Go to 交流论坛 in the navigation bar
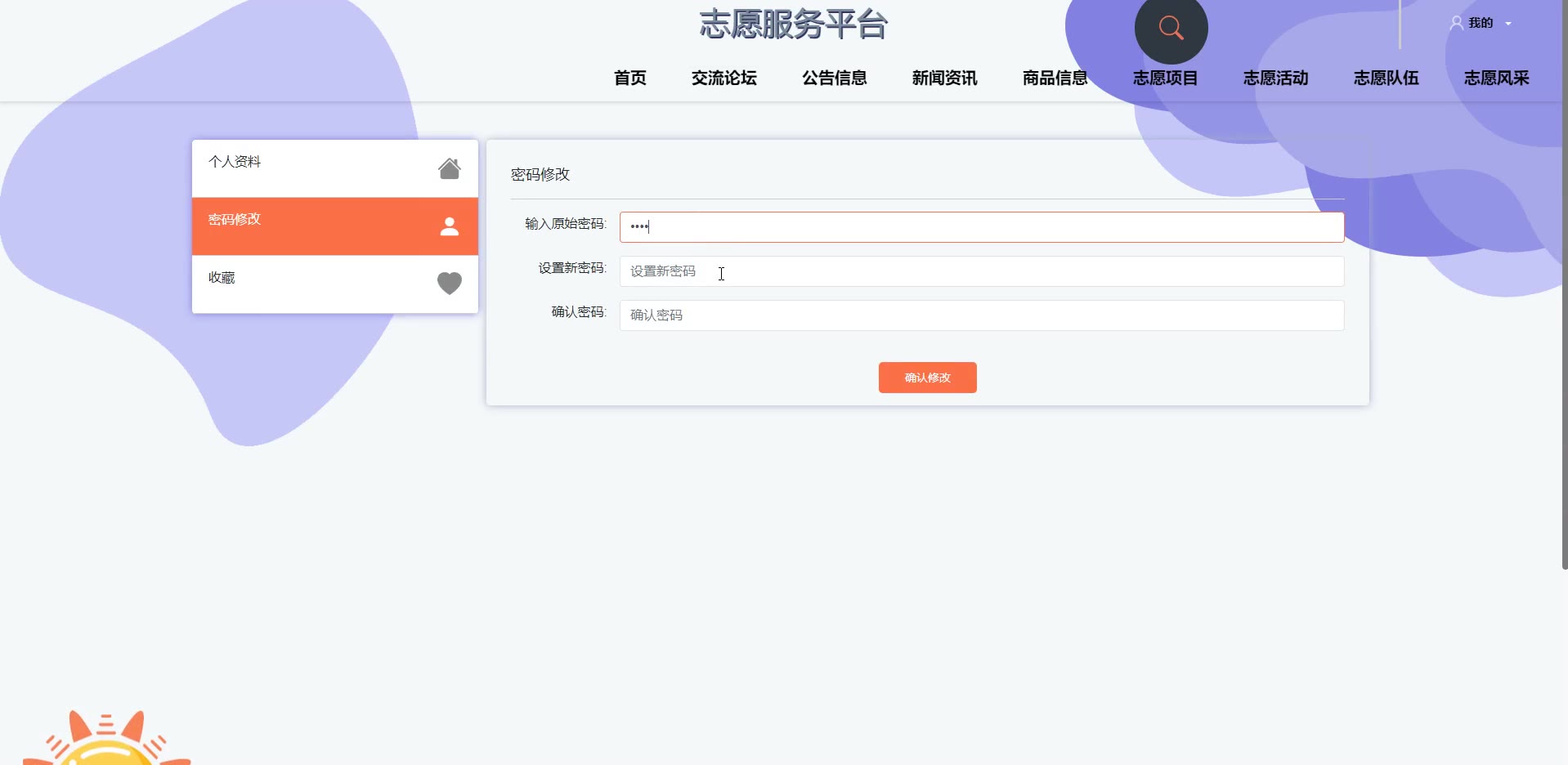This screenshot has width=1568, height=765. tap(724, 78)
